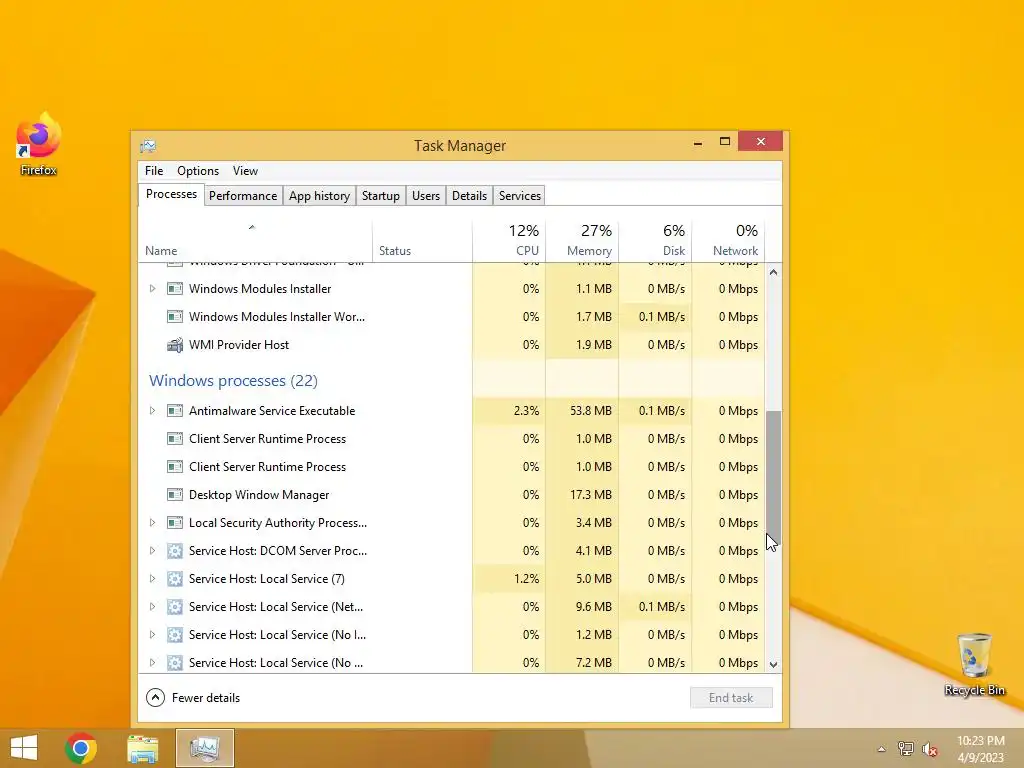The height and width of the screenshot is (768, 1024).
Task: Expand Service Host: Local Service (No I...
Action: click(x=152, y=635)
